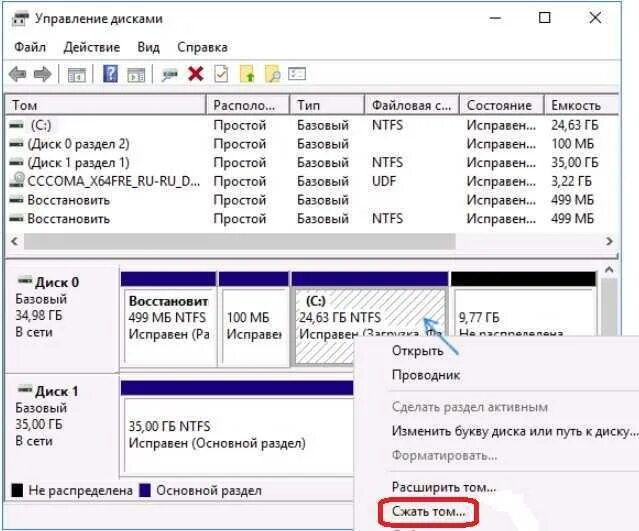Select the (Диск 0 раздел 2) row

tap(312, 144)
